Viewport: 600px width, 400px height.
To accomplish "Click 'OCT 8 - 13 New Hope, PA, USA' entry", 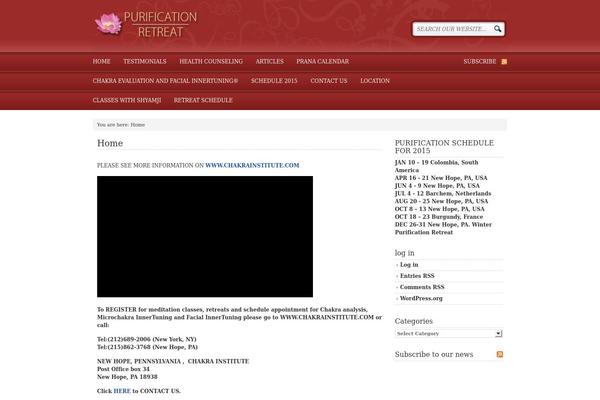I will tap(440, 209).
